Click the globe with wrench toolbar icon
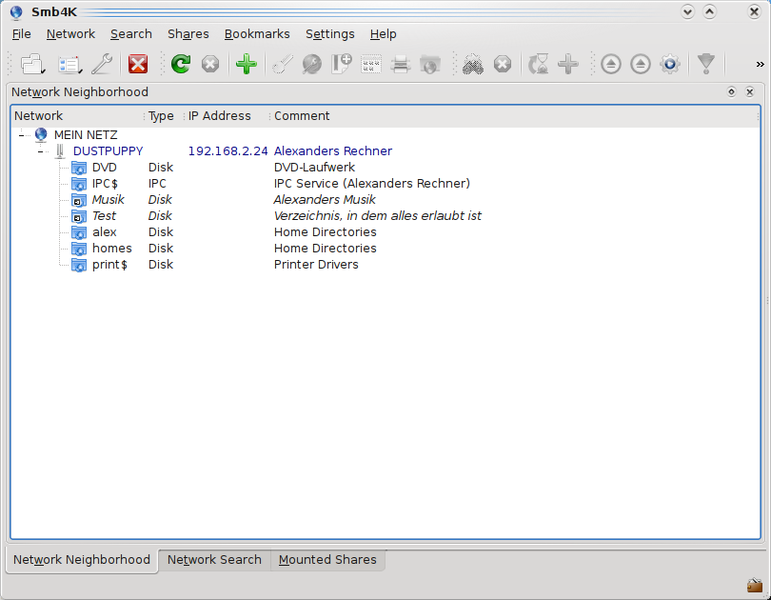This screenshot has width=771, height=600. 312,64
